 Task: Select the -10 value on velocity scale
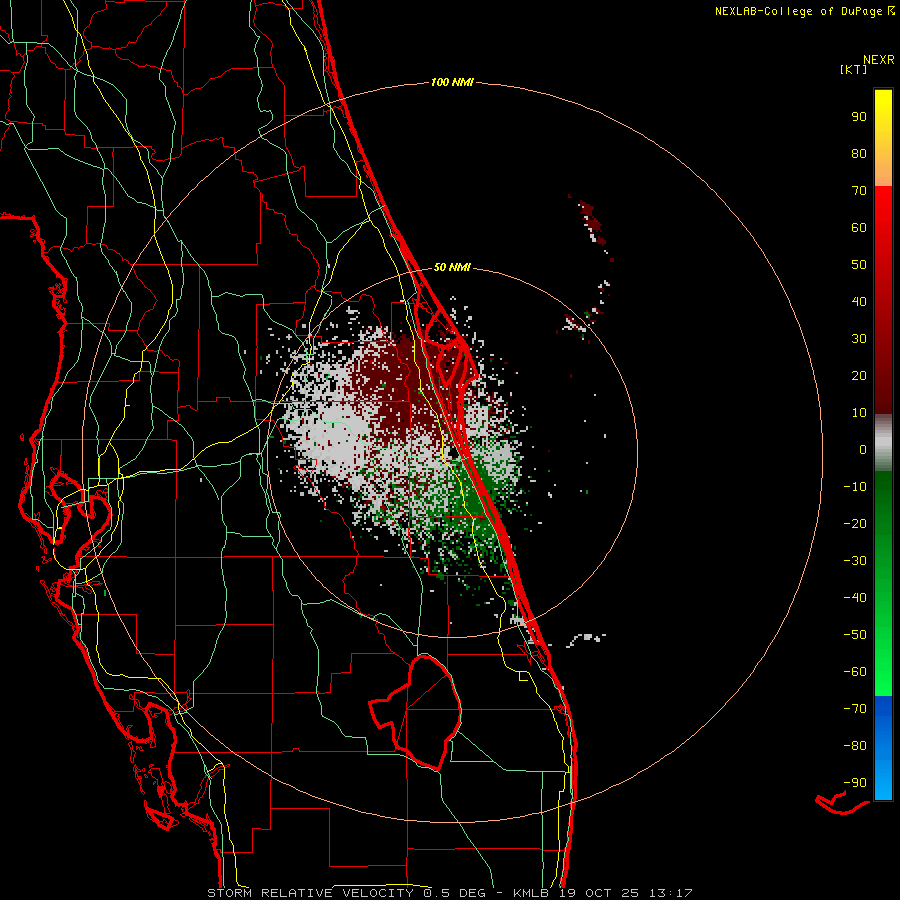point(855,487)
